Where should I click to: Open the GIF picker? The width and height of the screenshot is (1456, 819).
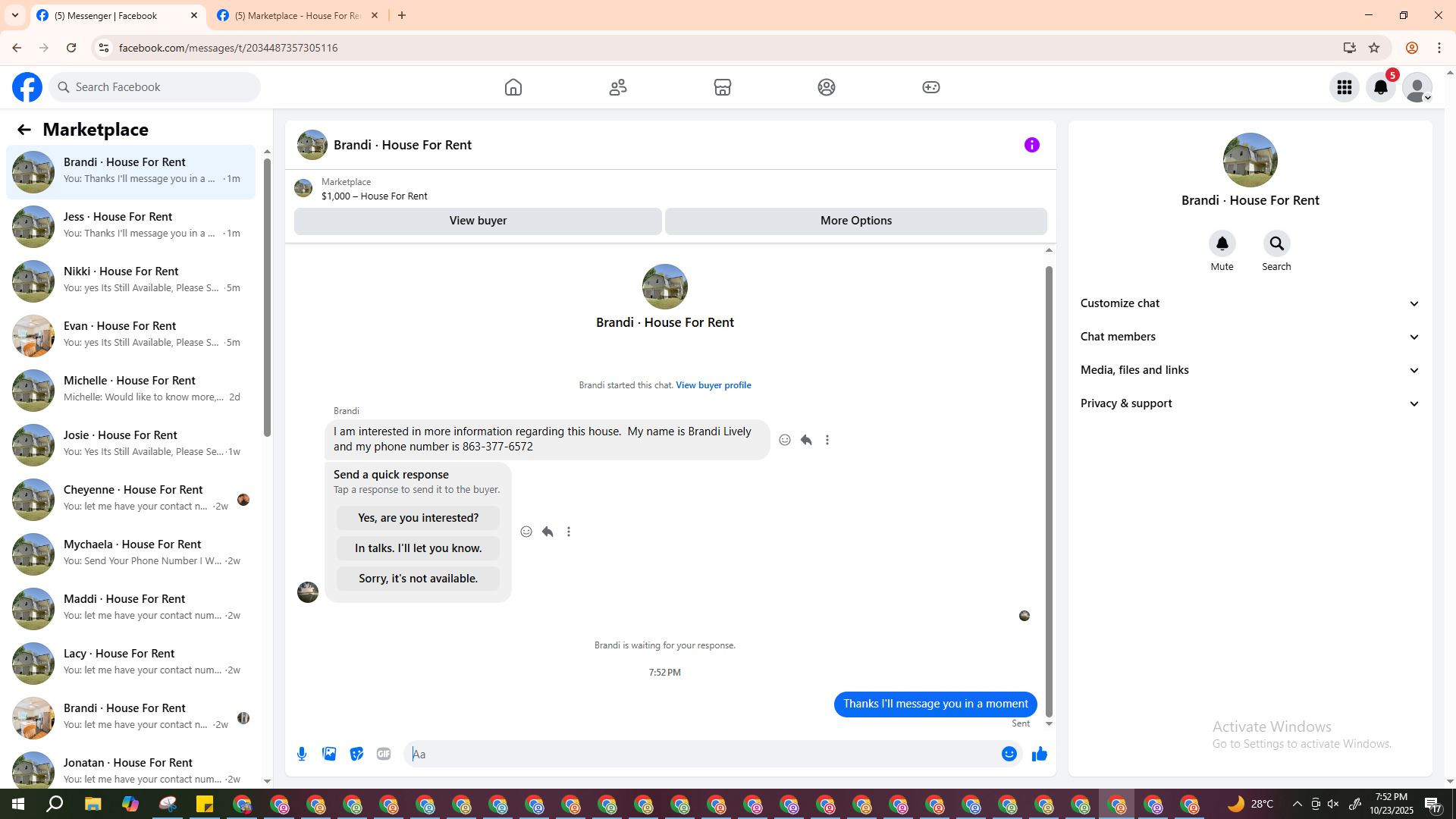[384, 754]
